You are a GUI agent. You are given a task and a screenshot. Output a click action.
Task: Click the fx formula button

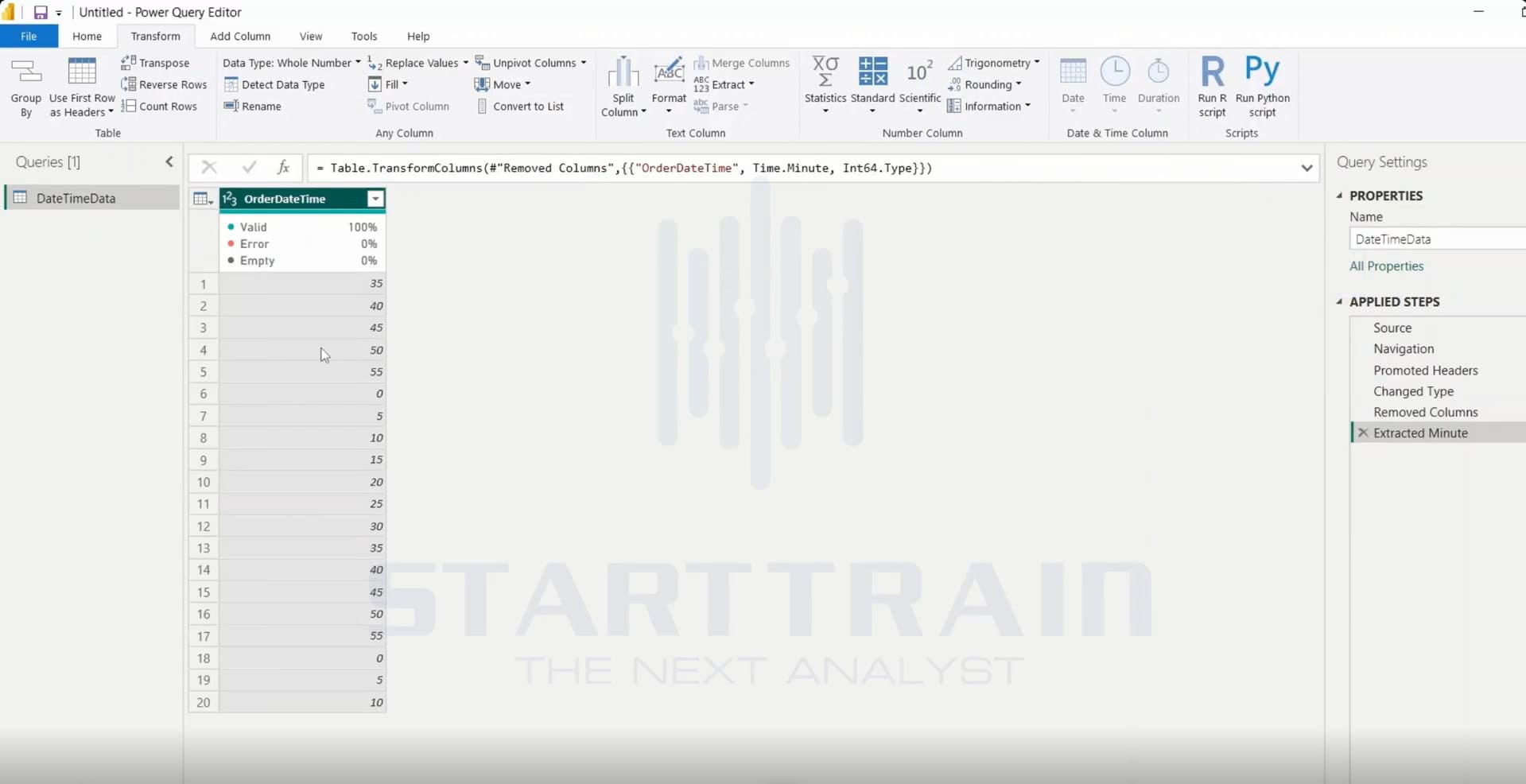click(283, 167)
